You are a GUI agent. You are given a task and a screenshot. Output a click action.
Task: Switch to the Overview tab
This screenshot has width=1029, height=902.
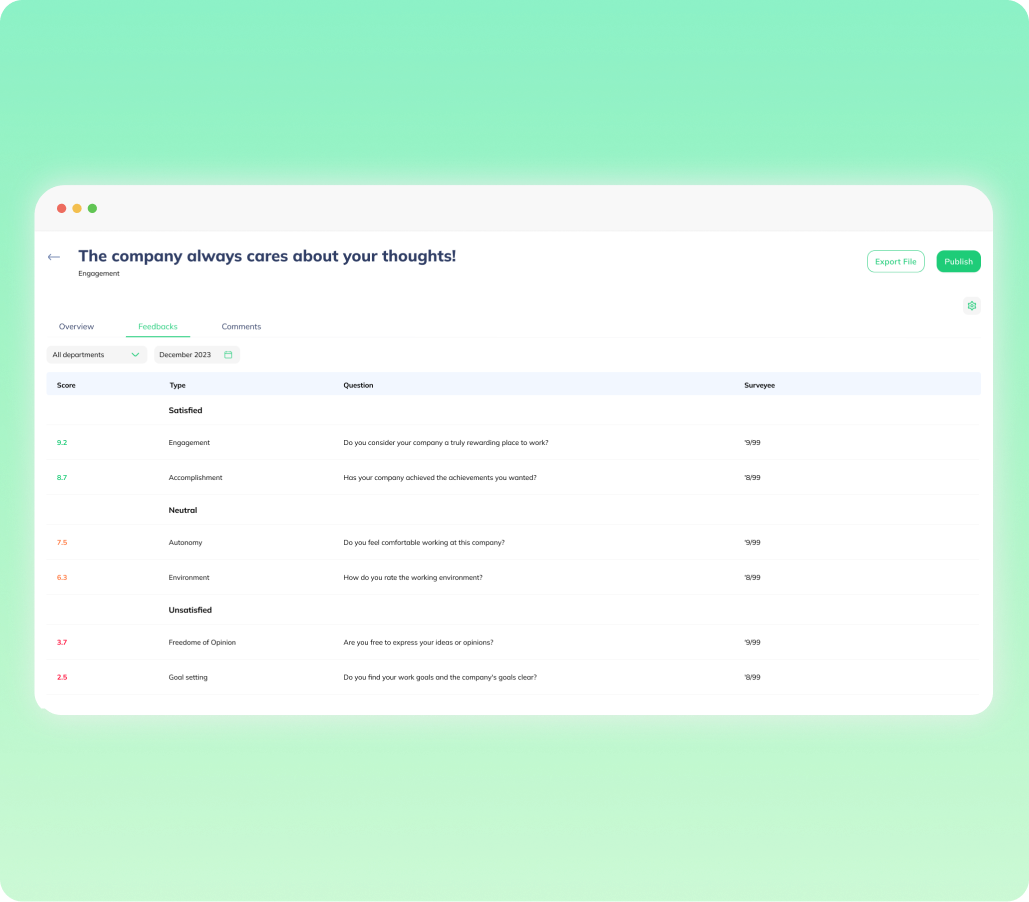point(76,327)
